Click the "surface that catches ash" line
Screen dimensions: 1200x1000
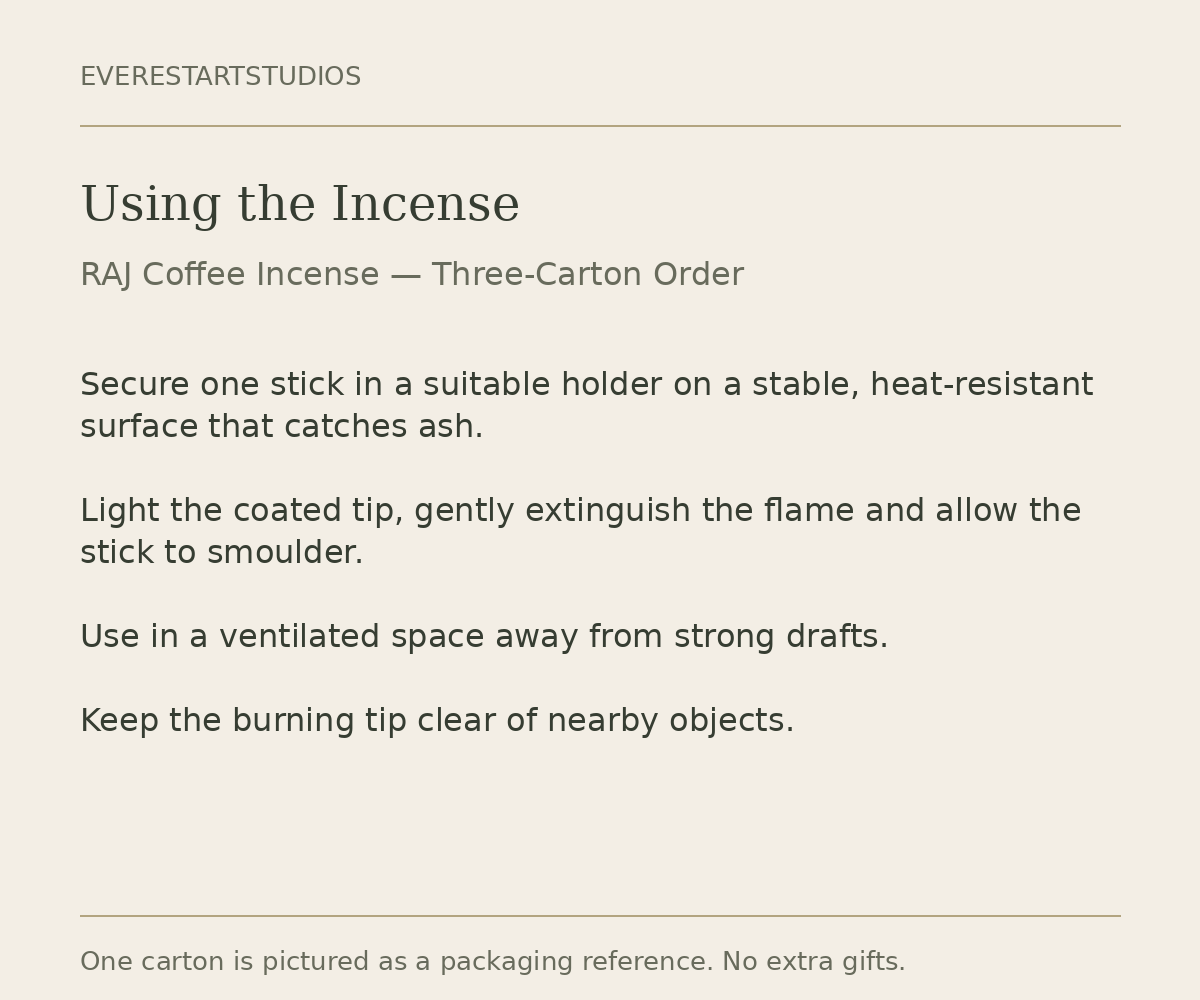coord(282,427)
